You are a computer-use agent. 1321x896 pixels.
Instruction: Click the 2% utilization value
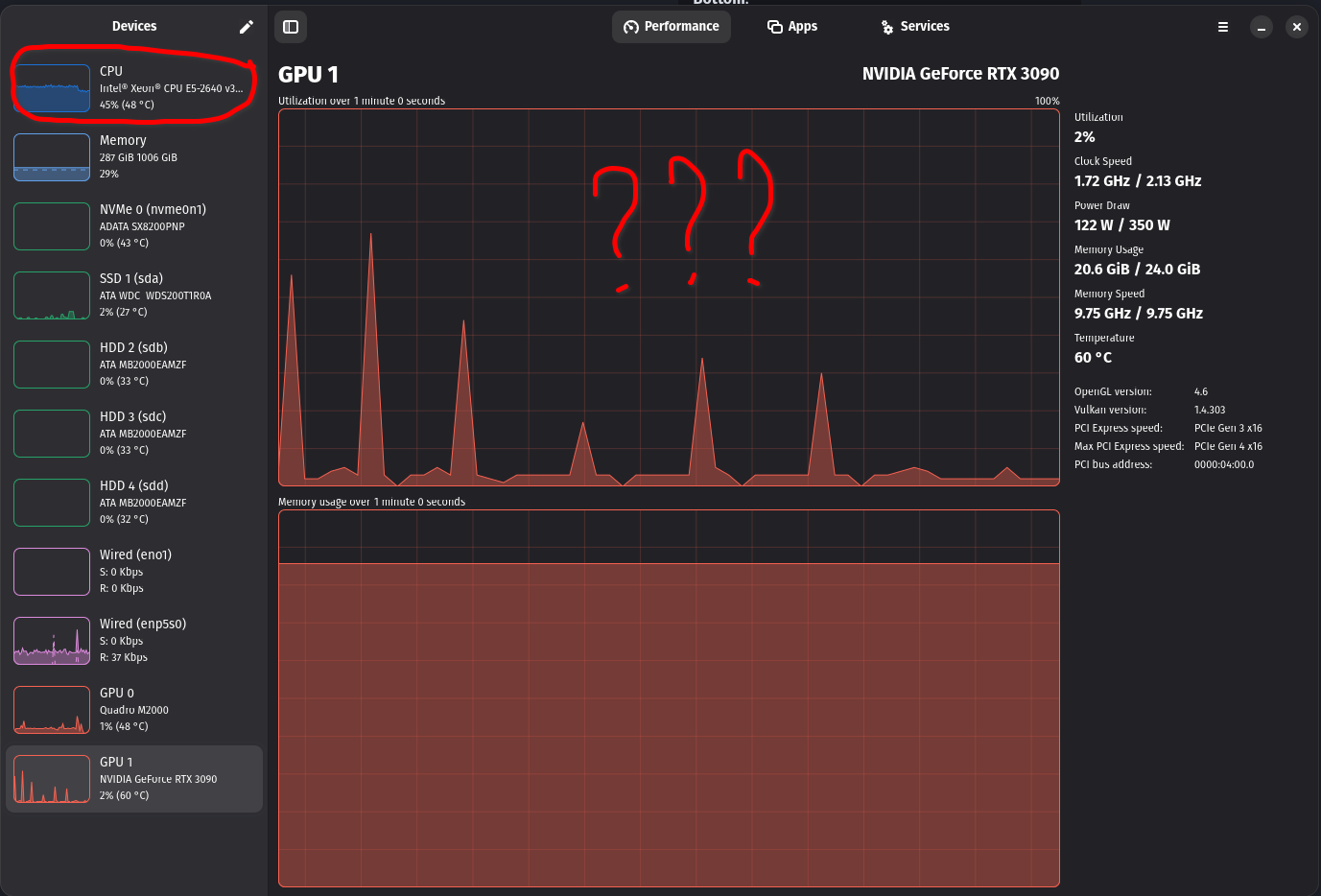(1085, 137)
